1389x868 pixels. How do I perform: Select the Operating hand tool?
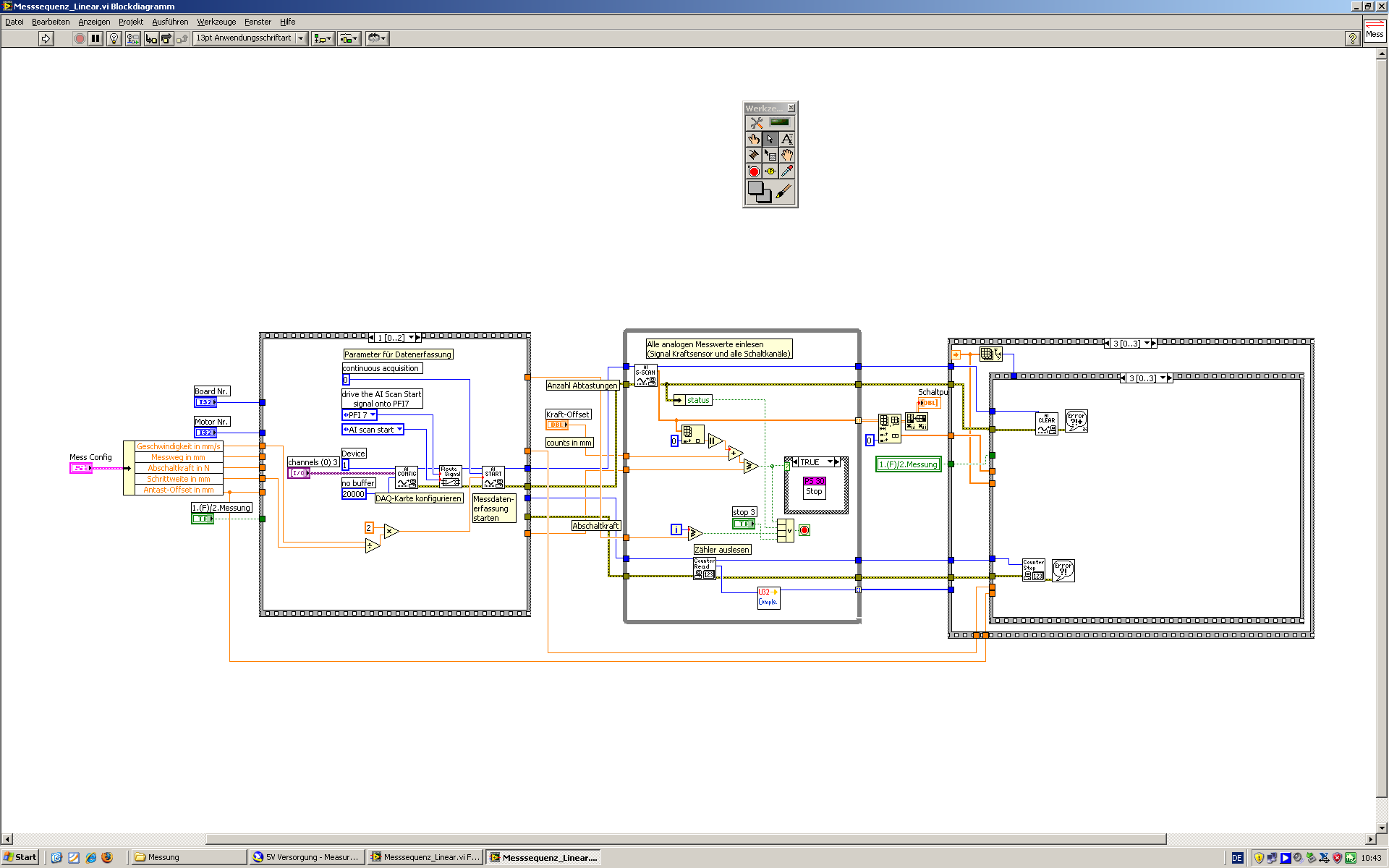[754, 139]
